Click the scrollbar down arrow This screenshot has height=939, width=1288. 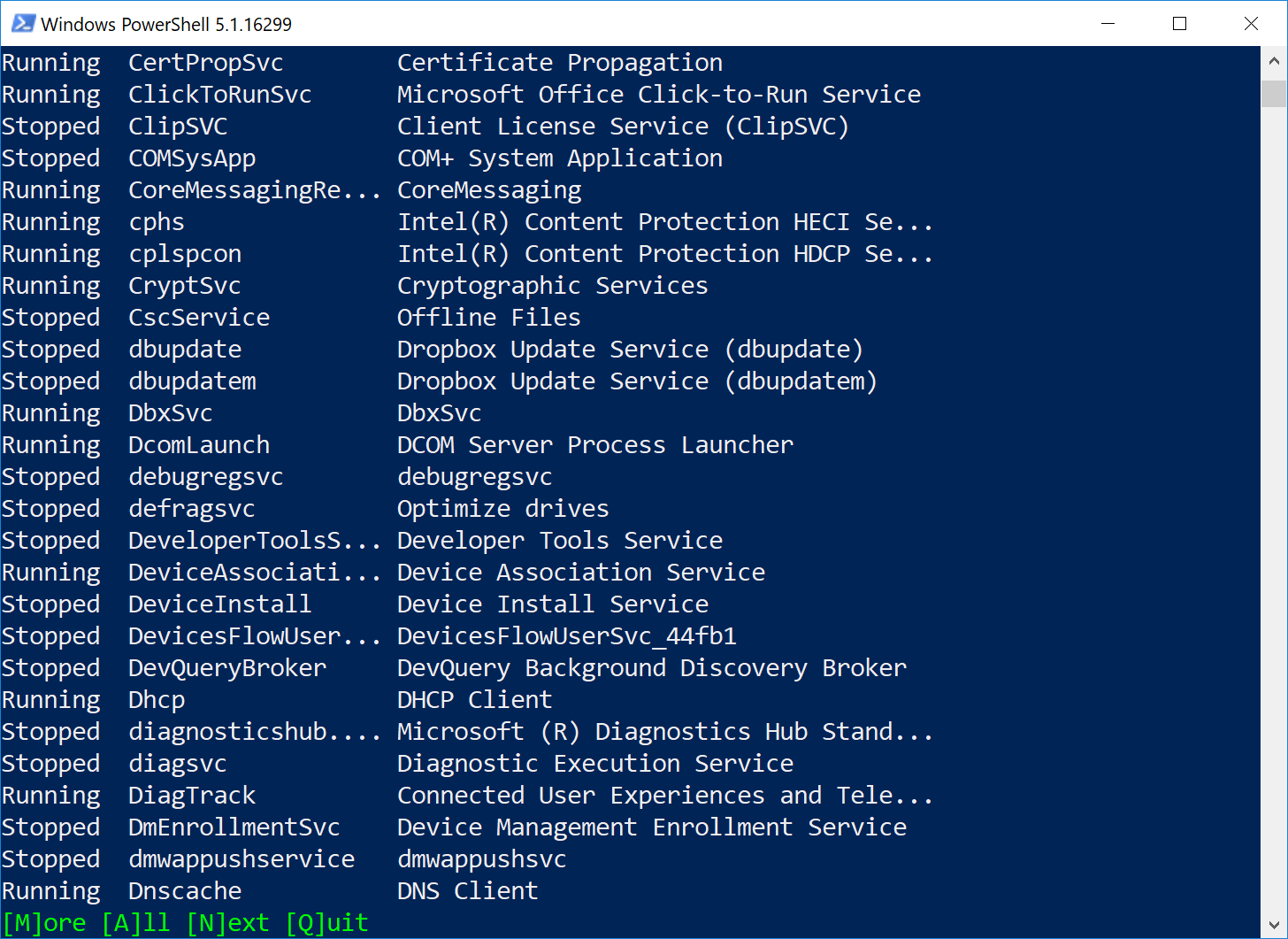tap(1274, 923)
